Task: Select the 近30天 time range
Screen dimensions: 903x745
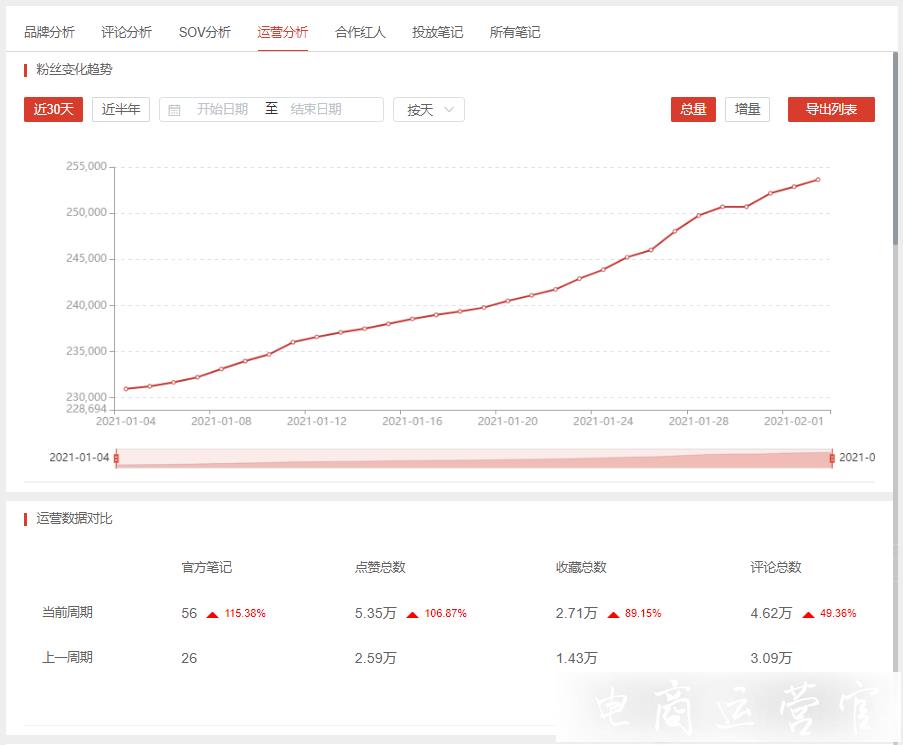Action: pos(53,109)
